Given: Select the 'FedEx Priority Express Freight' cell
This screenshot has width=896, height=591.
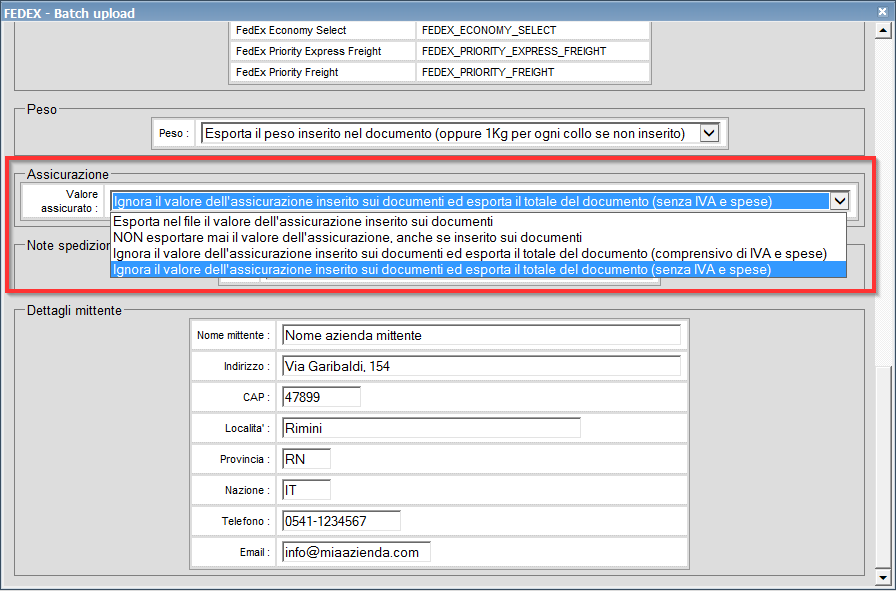Looking at the screenshot, I should click(x=323, y=51).
